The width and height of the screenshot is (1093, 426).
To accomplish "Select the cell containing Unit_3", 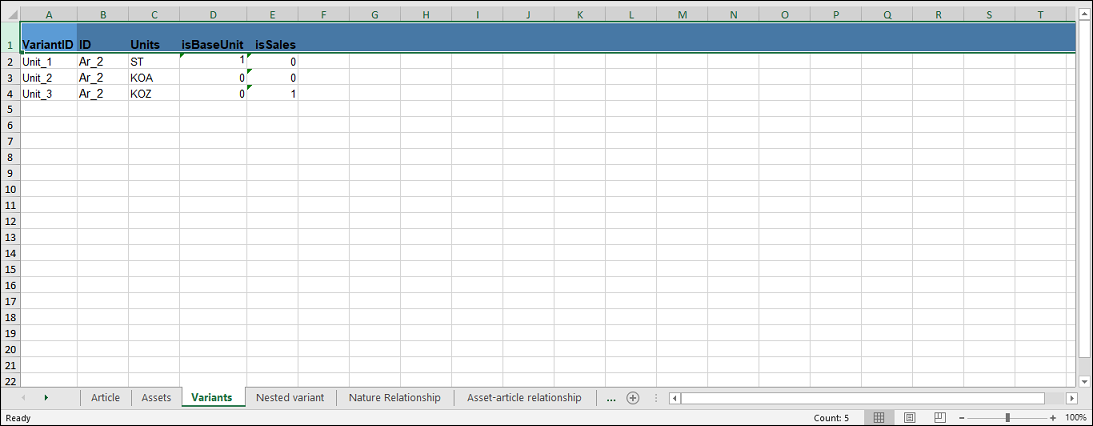I will tap(49, 93).
